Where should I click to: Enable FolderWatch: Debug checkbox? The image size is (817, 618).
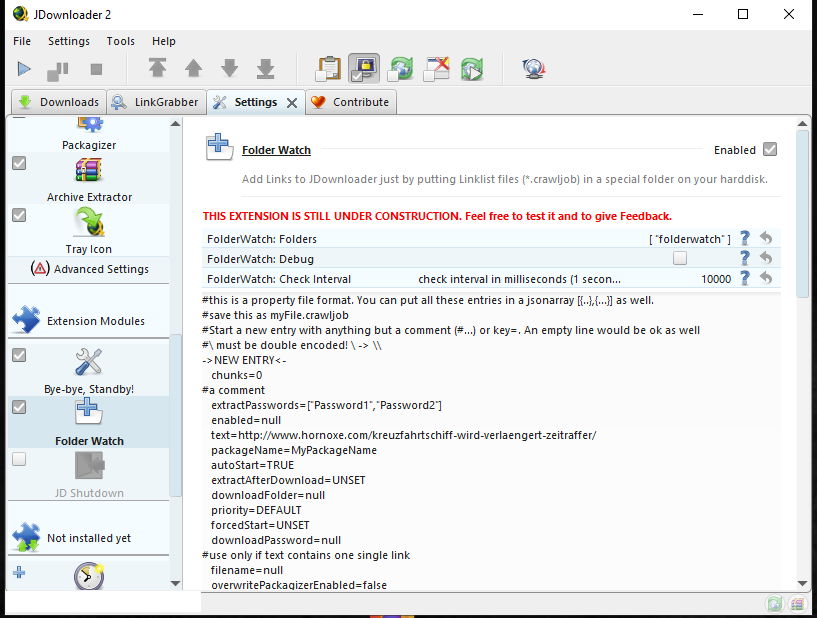tap(679, 258)
